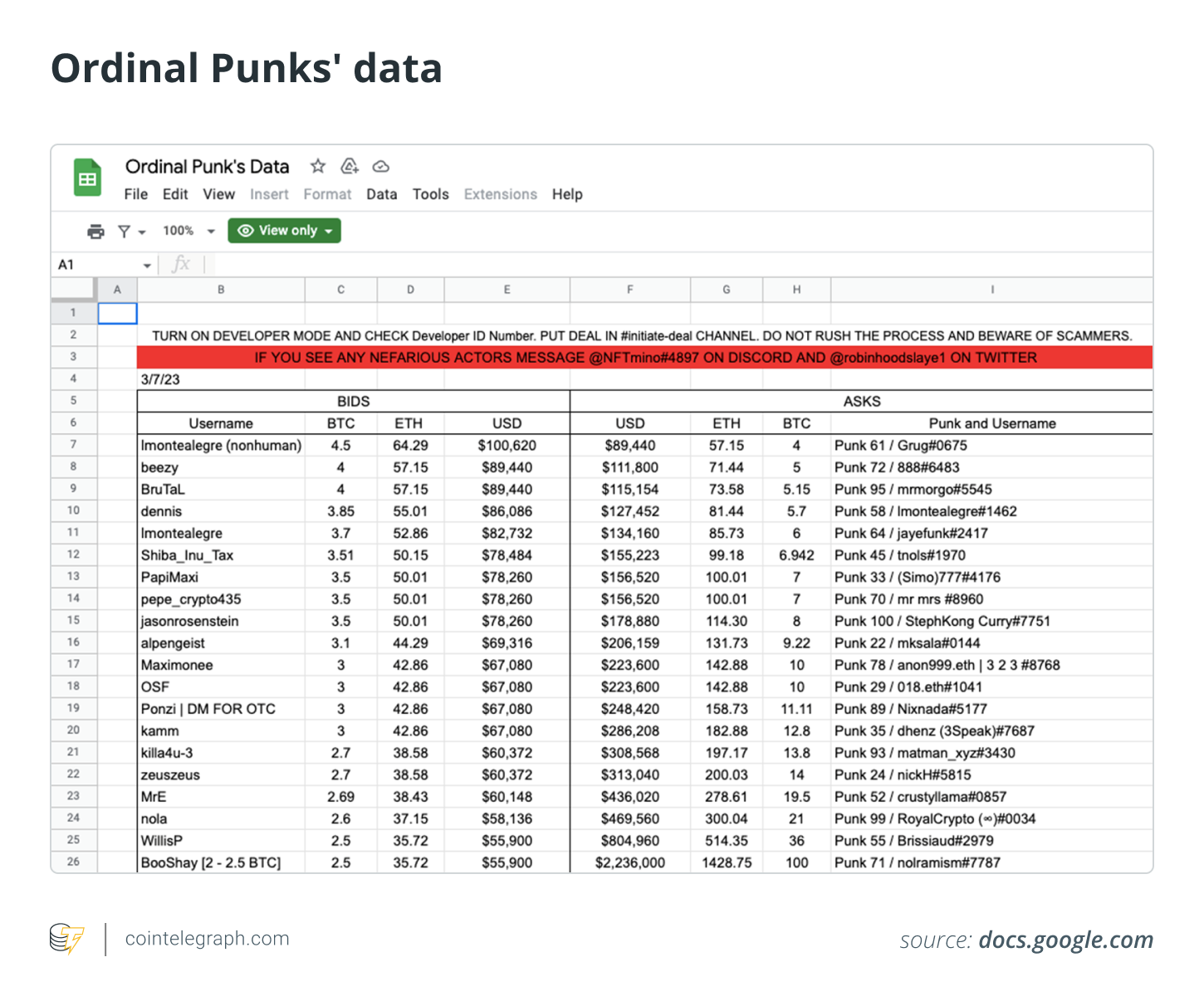
Task: Click the red nefarious actors warning row
Action: pos(645,358)
